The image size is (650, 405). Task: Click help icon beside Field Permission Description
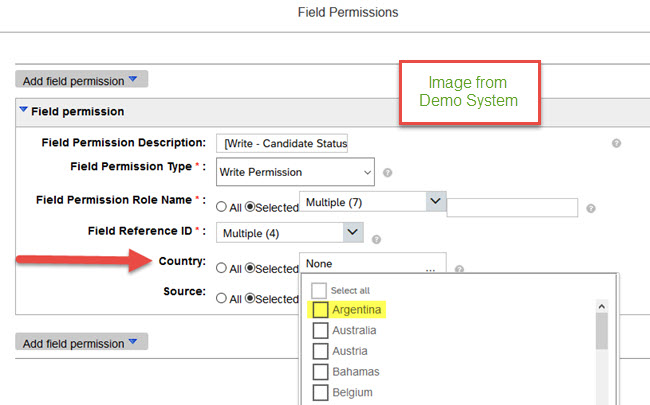point(616,143)
